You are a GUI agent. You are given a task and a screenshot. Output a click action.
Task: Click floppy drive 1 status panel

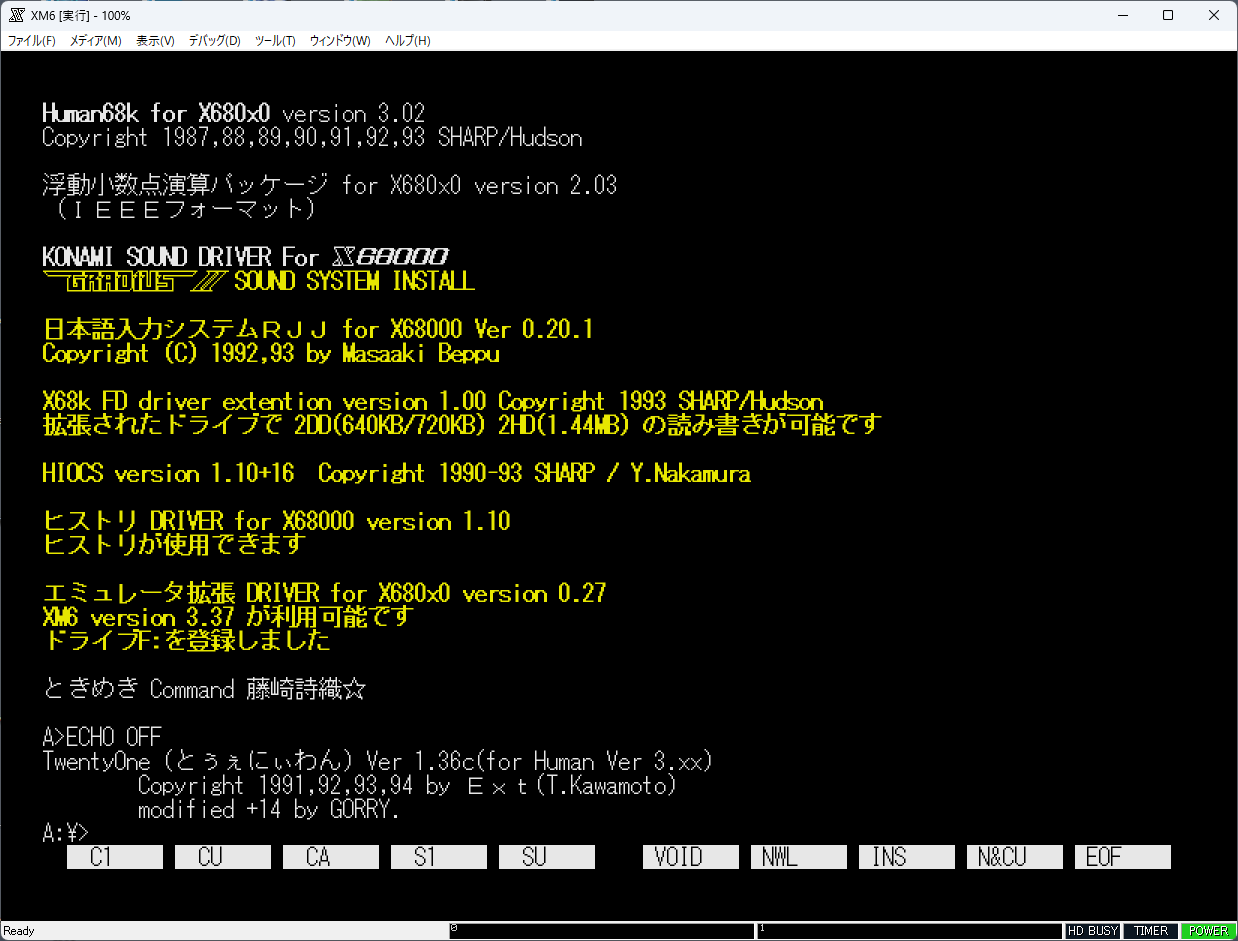(908, 931)
